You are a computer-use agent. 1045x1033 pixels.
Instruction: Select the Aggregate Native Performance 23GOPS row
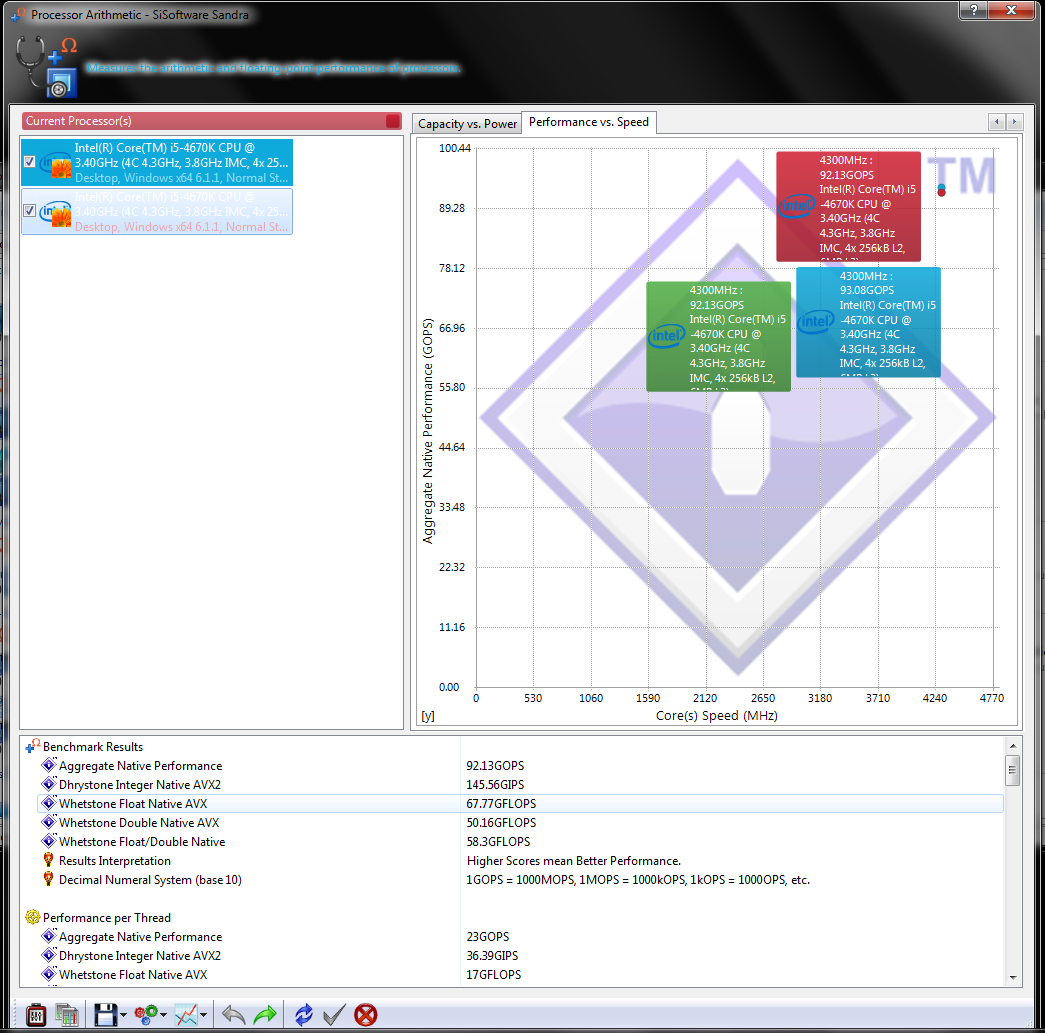[x=520, y=936]
